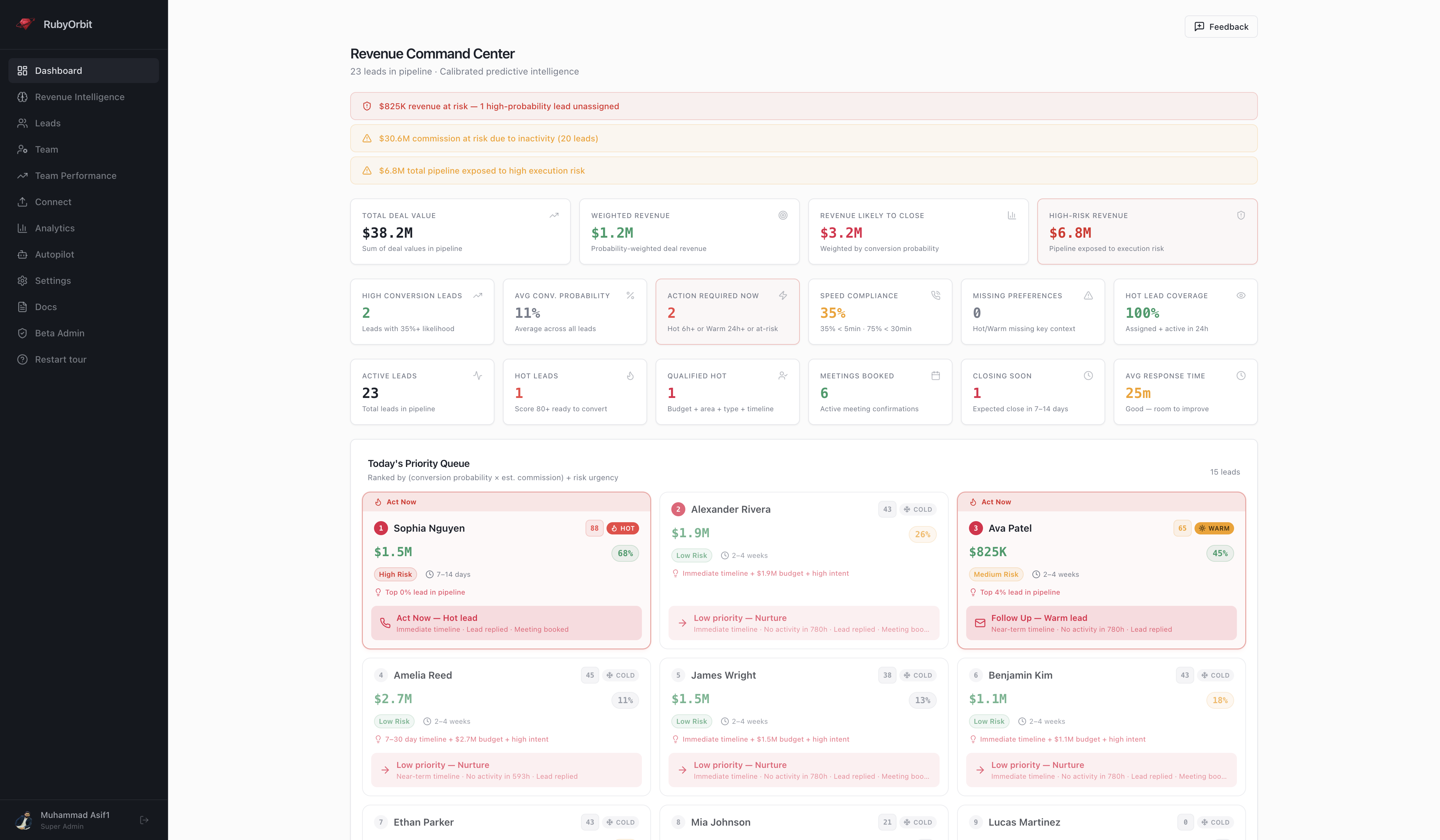The width and height of the screenshot is (1440, 840).
Task: Click envelope icon in Ava Patel's follow-up row
Action: point(980,623)
